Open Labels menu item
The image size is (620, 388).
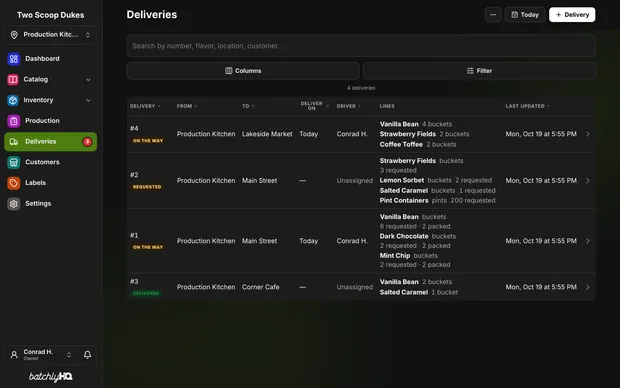tap(51, 183)
